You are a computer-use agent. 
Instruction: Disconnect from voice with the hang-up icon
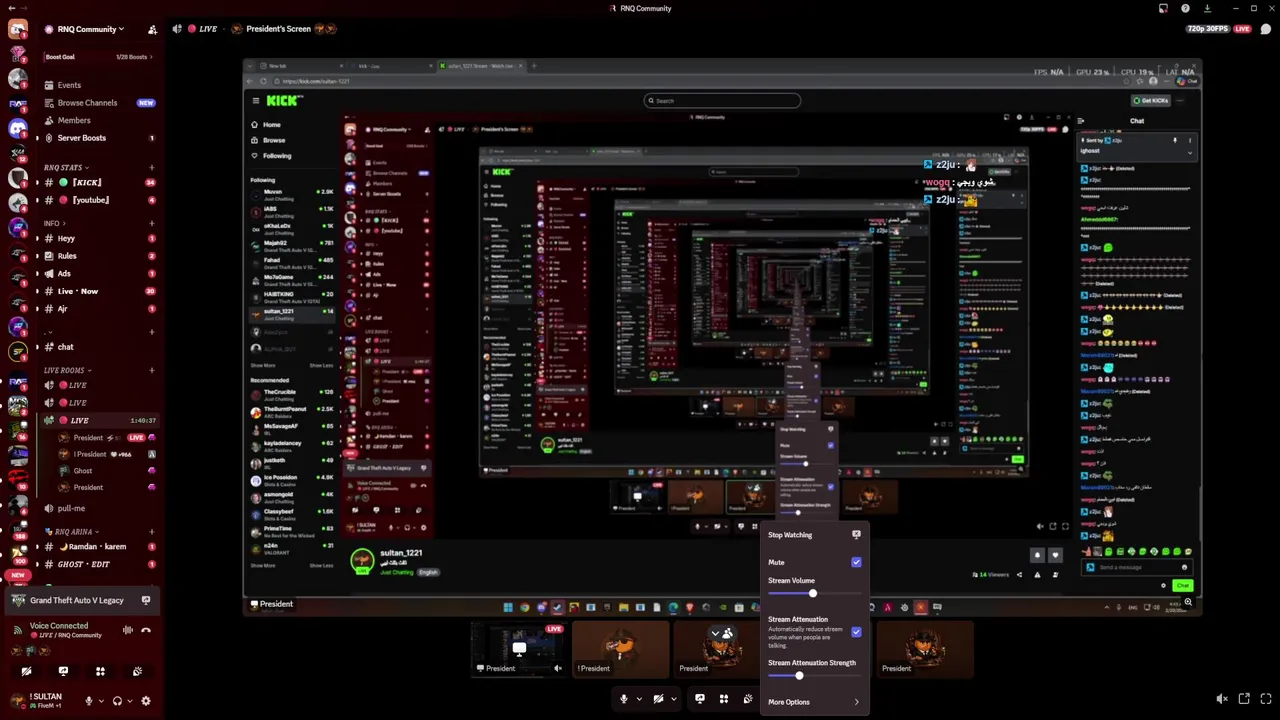pos(146,630)
